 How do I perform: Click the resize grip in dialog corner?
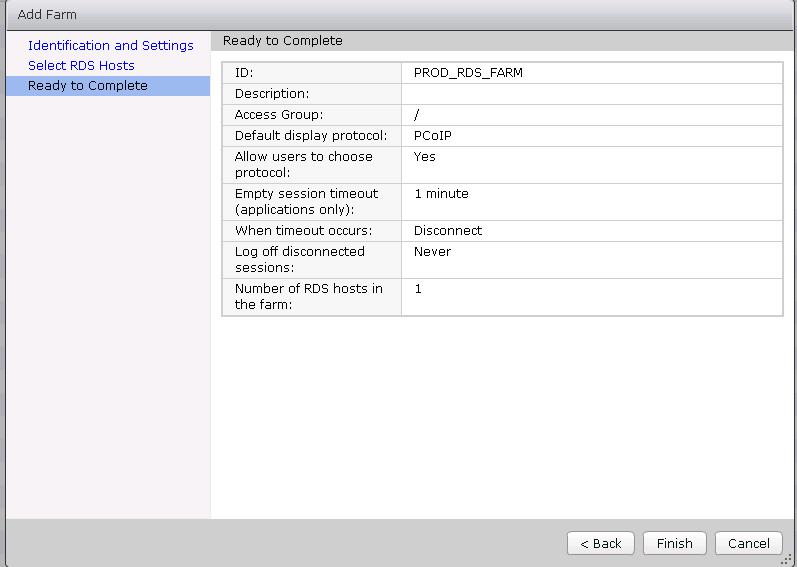786,558
